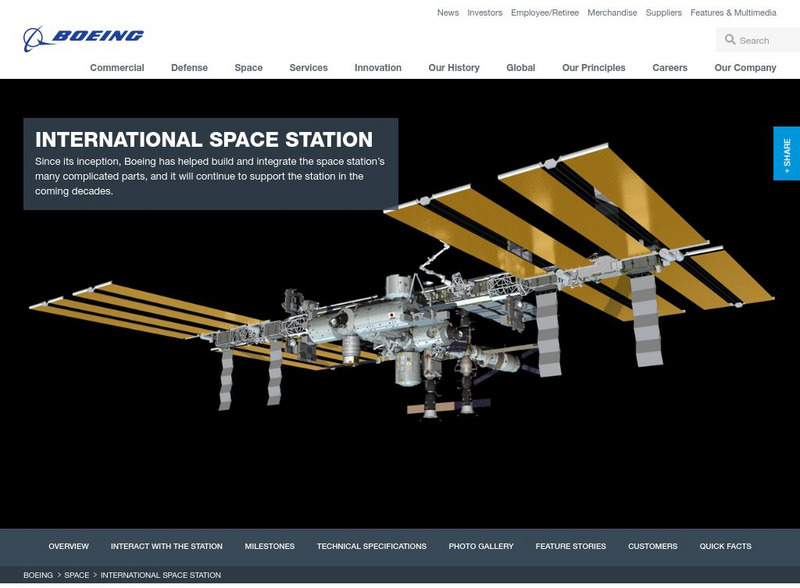Image resolution: width=800 pixels, height=588 pixels.
Task: Open the Investors link
Action: [485, 13]
